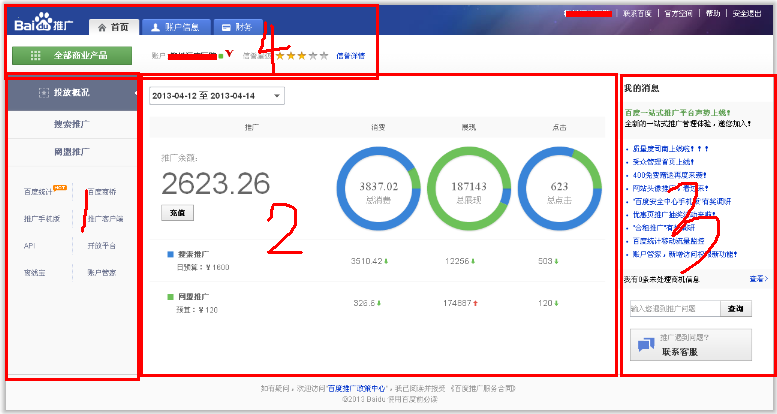Click the 326.6 consumption value
Screen dimensions: 777x414
364,303
